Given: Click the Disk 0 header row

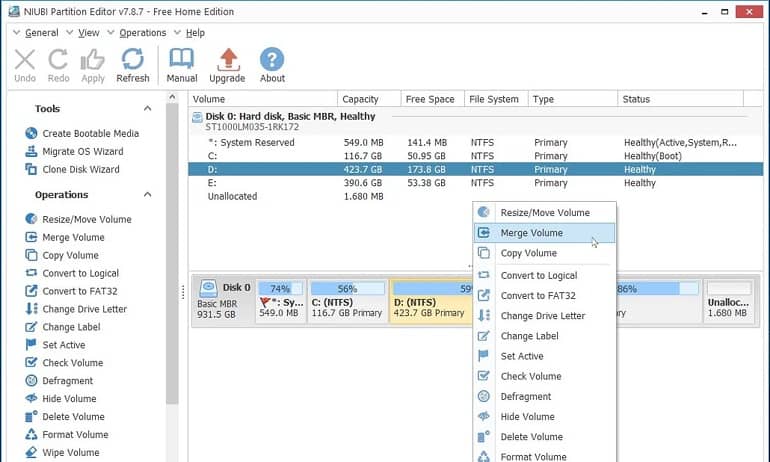Looking at the screenshot, I should 475,121.
